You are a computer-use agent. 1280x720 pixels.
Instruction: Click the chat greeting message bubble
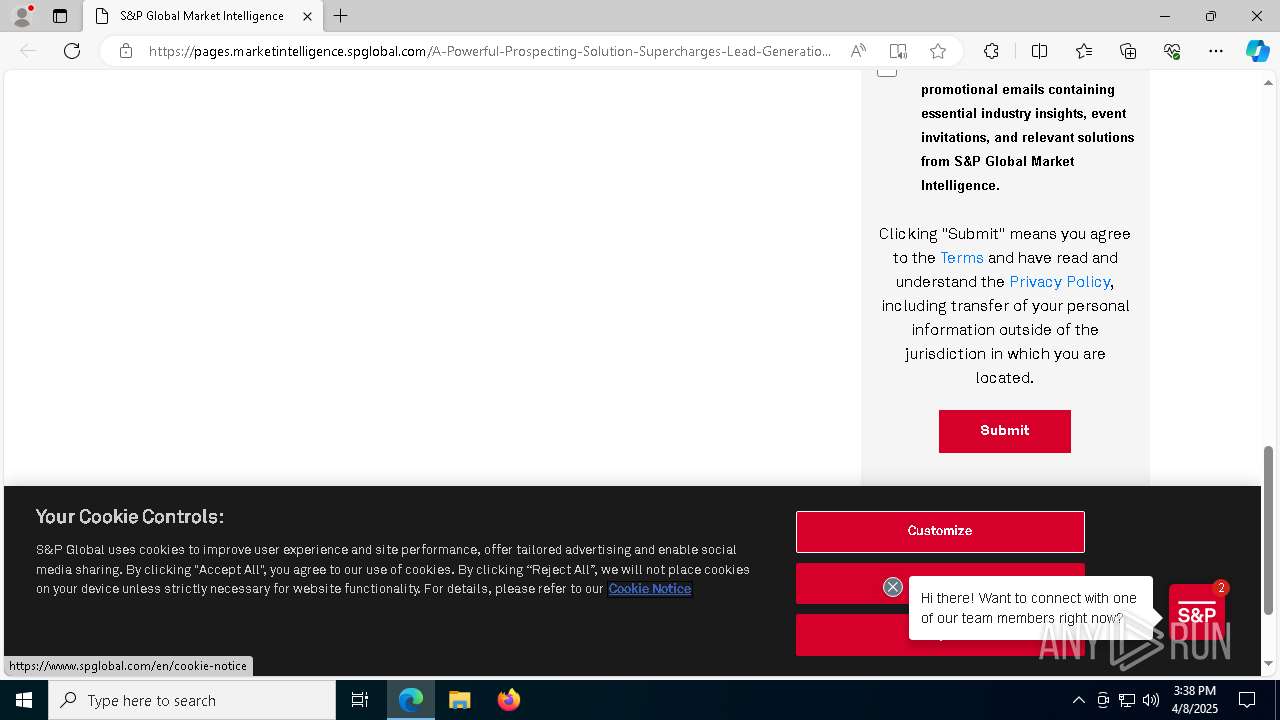click(1031, 608)
